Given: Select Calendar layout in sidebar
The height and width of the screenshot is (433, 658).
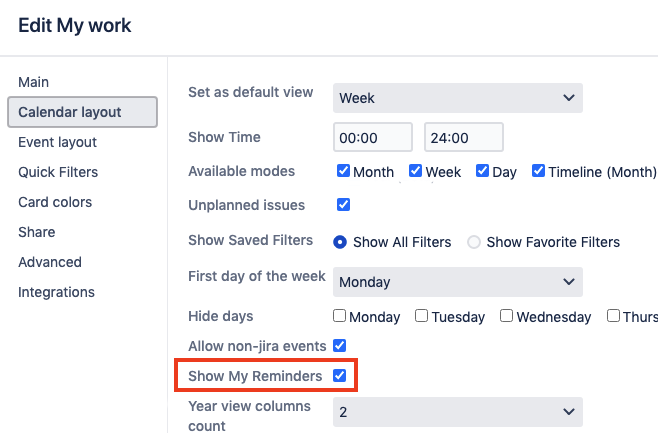Looking at the screenshot, I should point(70,112).
